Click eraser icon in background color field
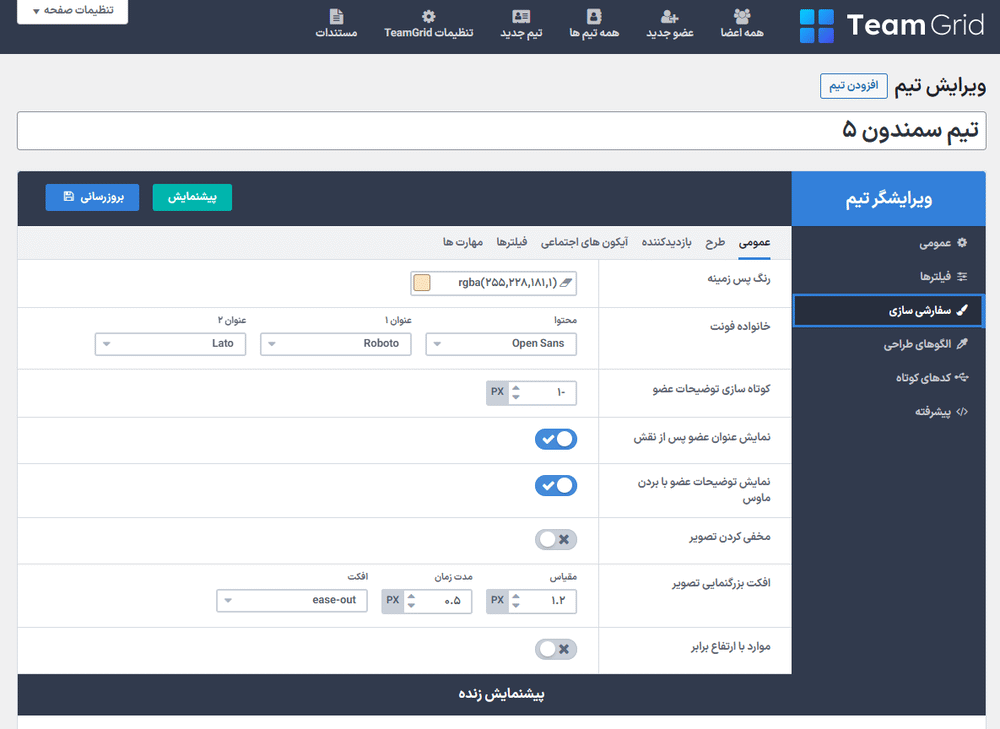The width and height of the screenshot is (1000, 729). click(565, 284)
